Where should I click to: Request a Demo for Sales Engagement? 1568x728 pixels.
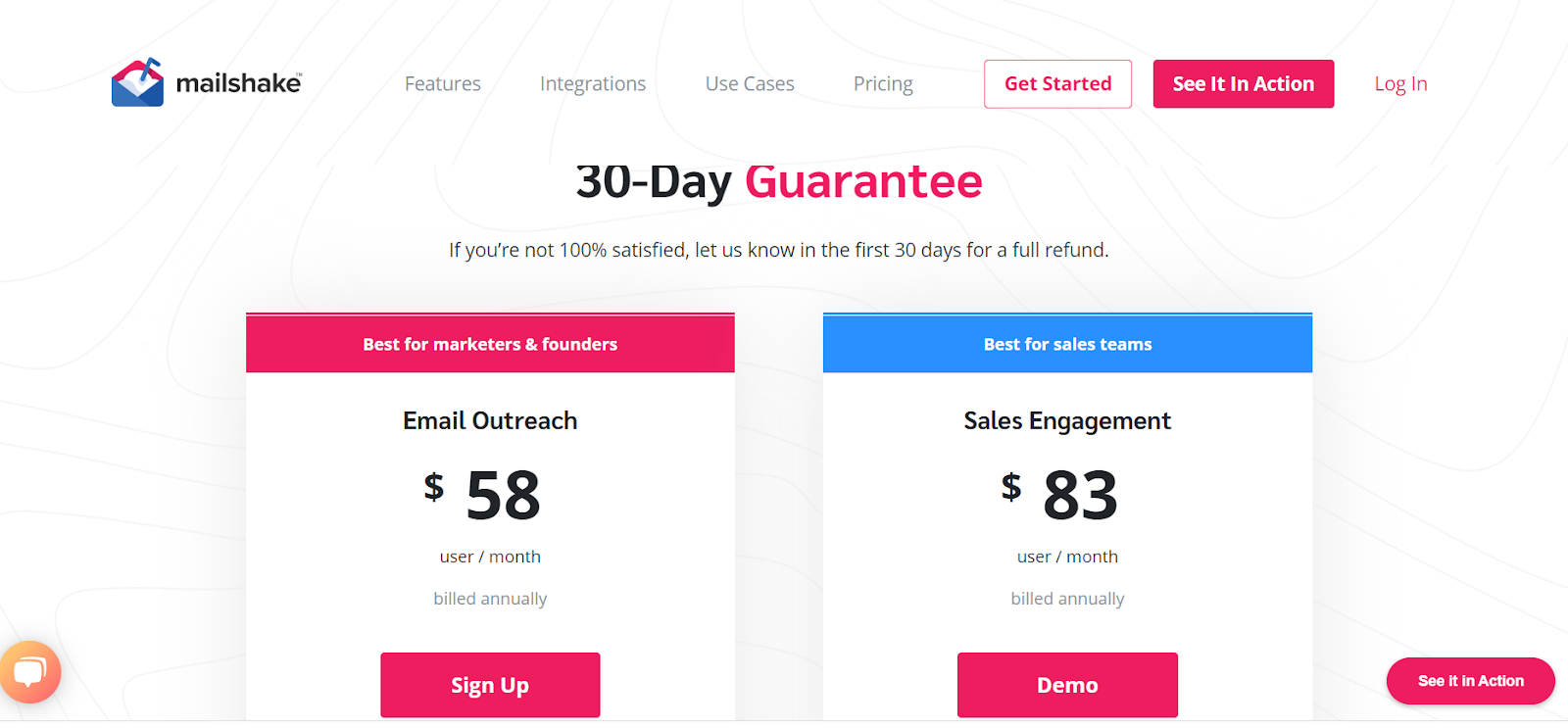(x=1067, y=685)
